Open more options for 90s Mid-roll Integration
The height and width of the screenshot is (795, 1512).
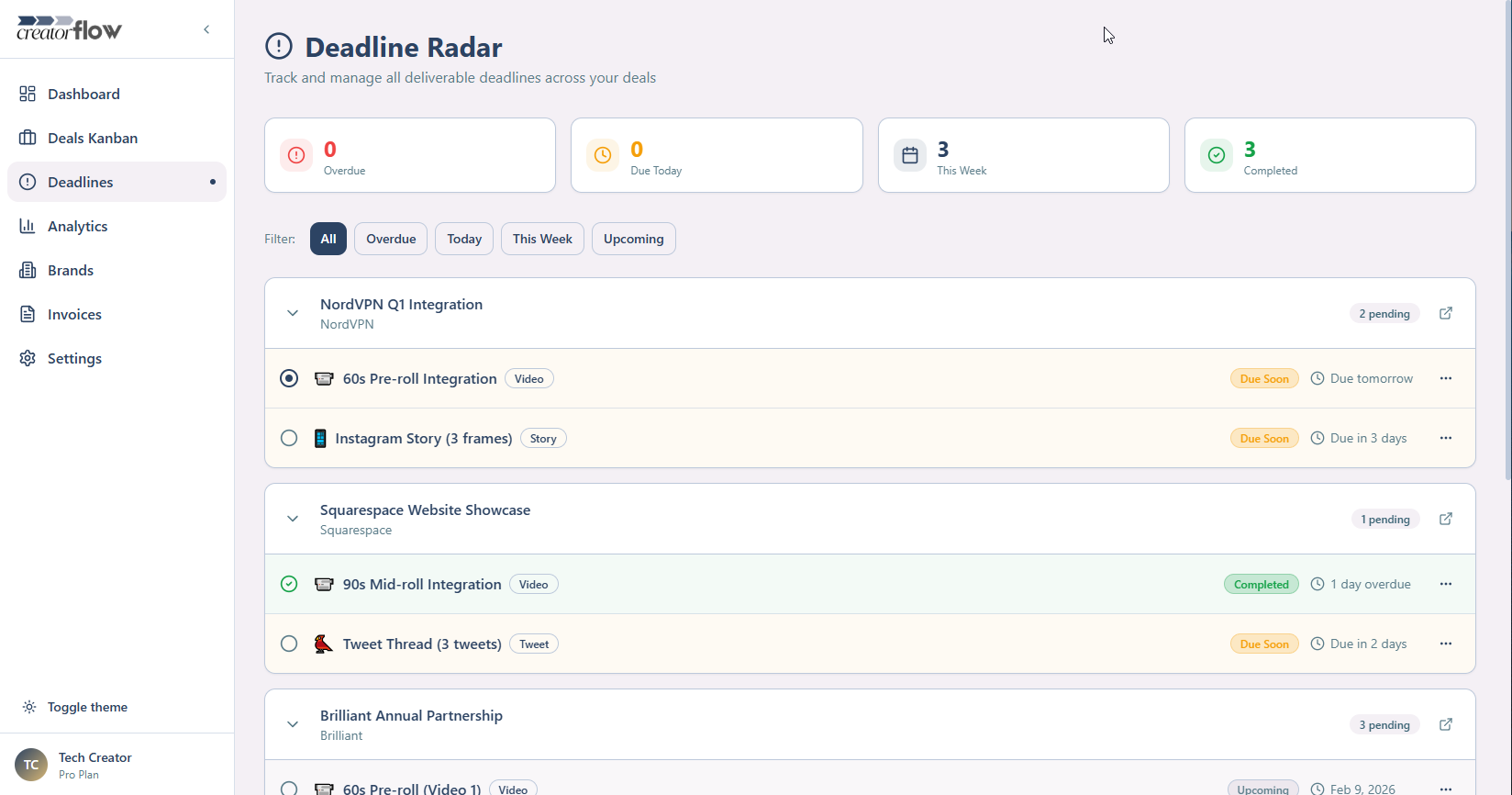pos(1446,584)
